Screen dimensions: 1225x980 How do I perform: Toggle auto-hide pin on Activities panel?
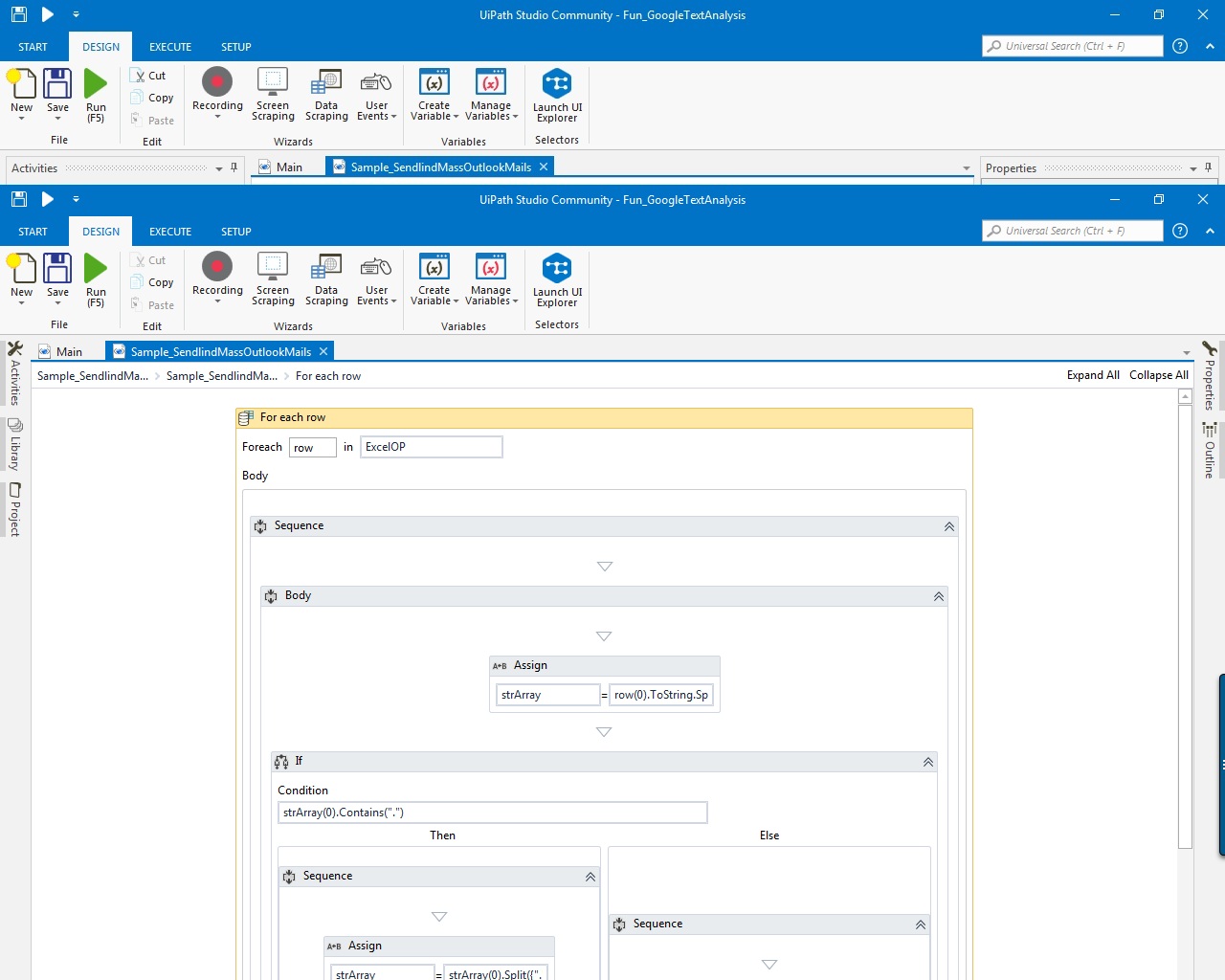click(234, 167)
